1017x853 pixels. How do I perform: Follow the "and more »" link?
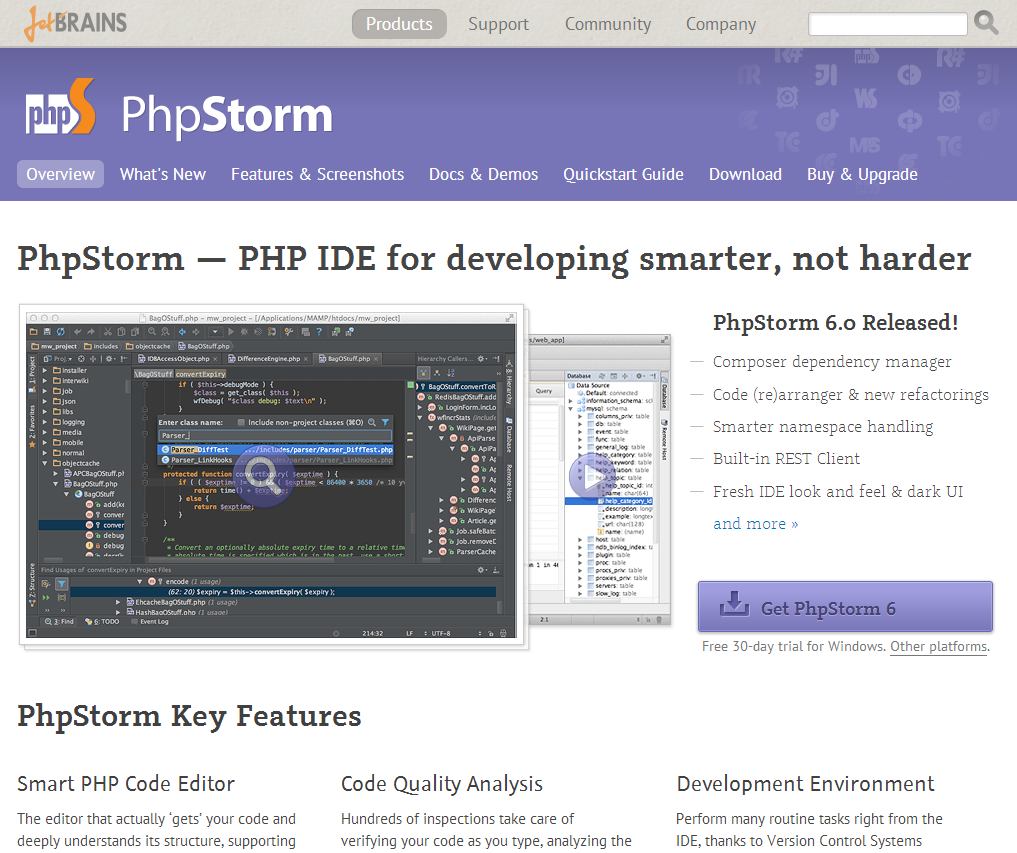(x=755, y=524)
